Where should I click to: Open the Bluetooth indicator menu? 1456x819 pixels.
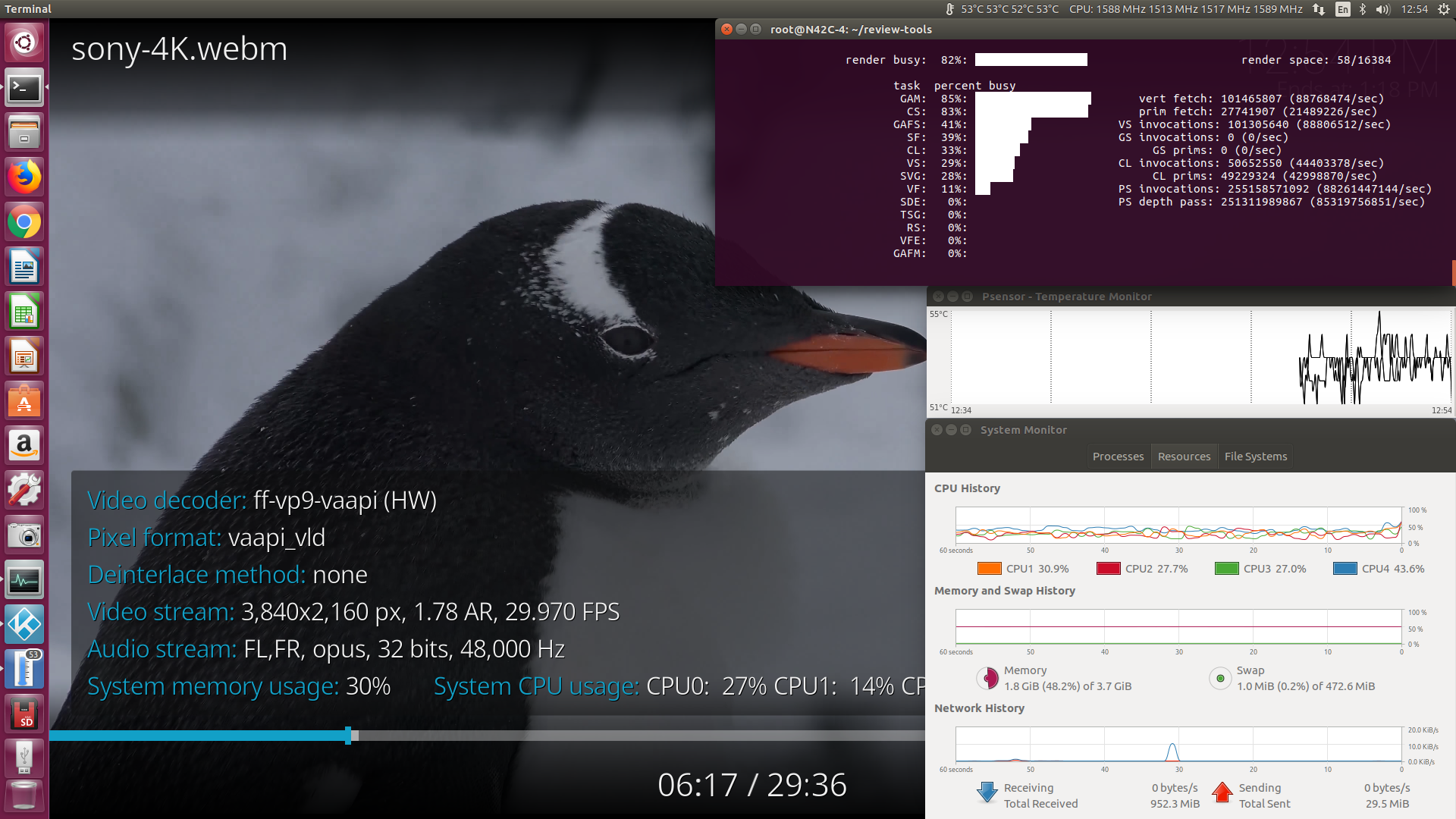tap(1363, 9)
